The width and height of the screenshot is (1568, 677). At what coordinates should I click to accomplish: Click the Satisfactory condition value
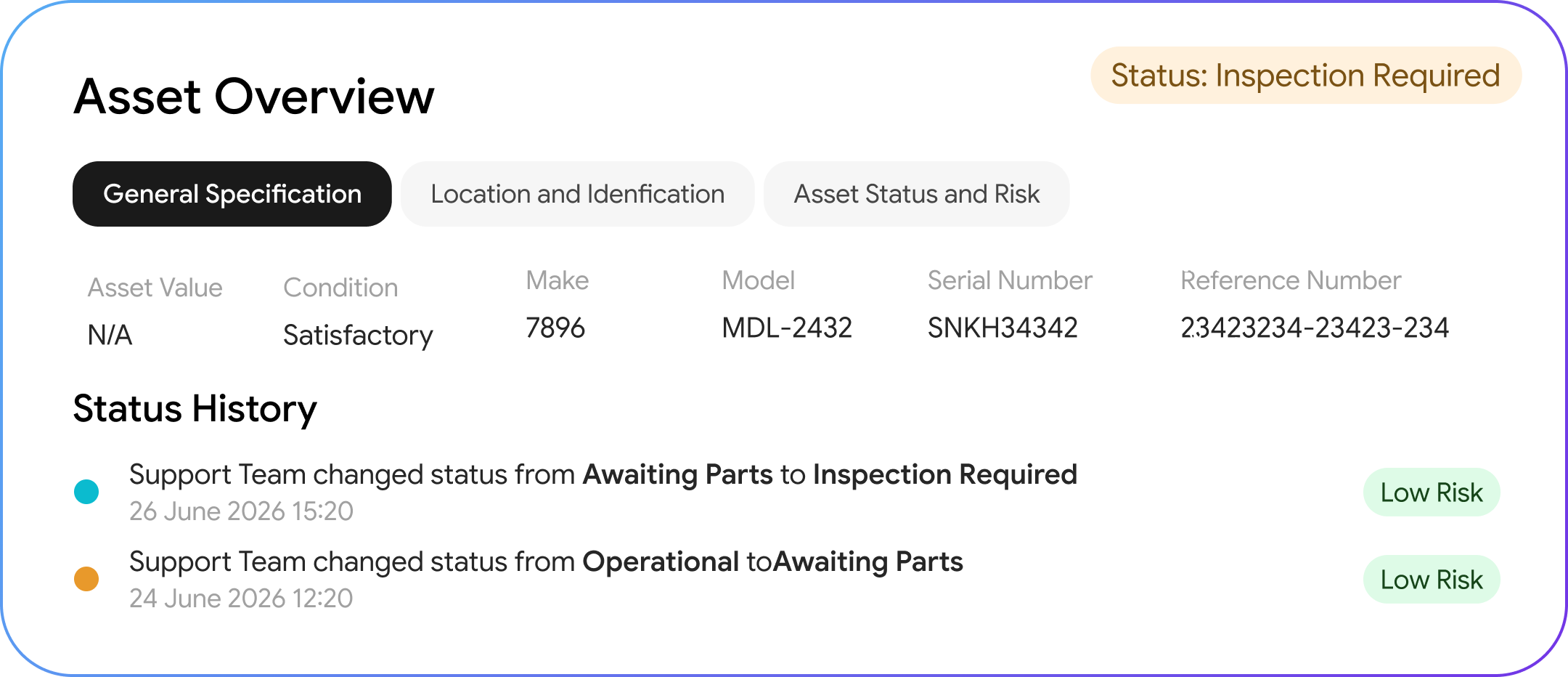[358, 336]
